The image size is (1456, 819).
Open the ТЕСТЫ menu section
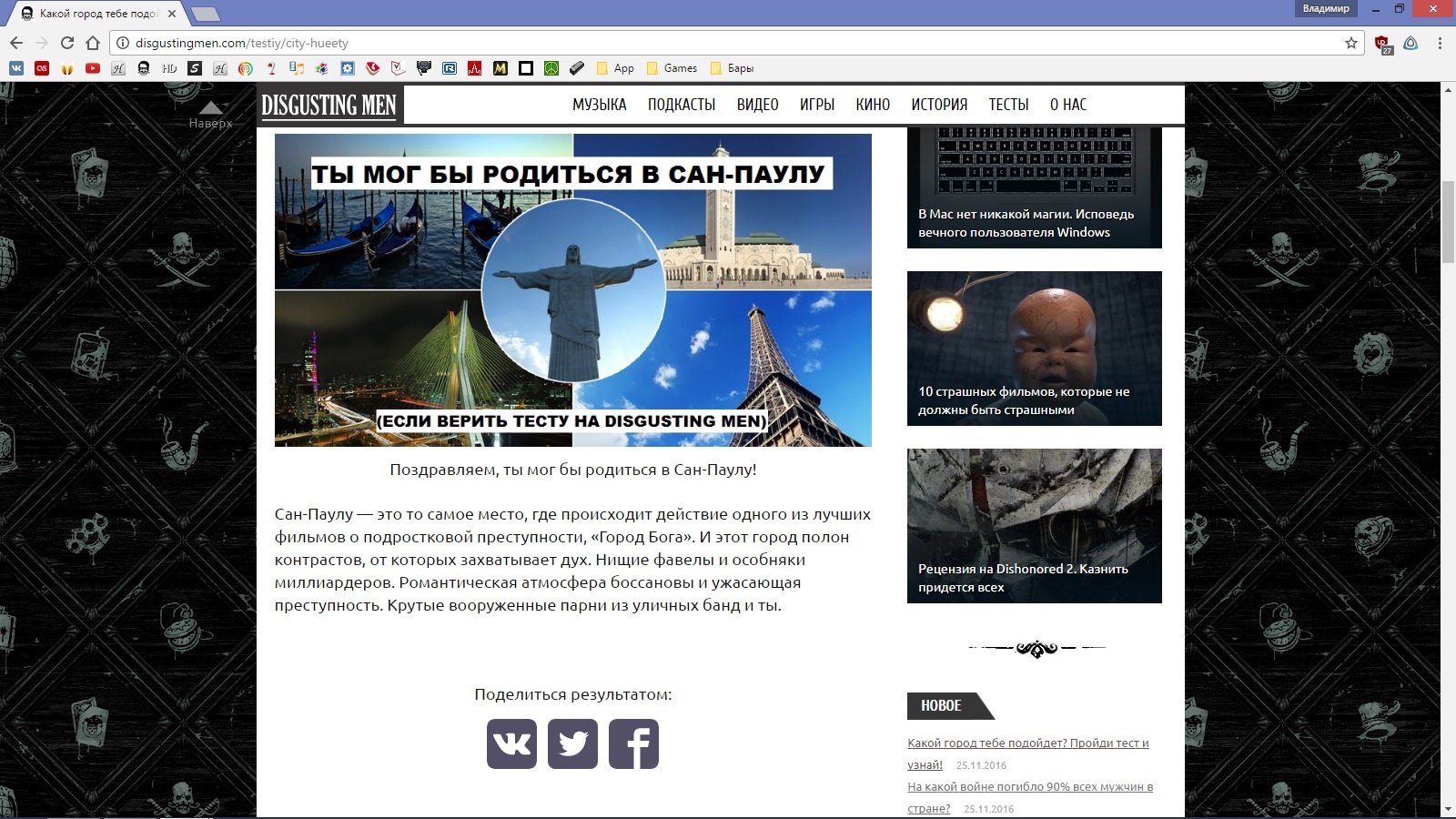tap(1008, 105)
